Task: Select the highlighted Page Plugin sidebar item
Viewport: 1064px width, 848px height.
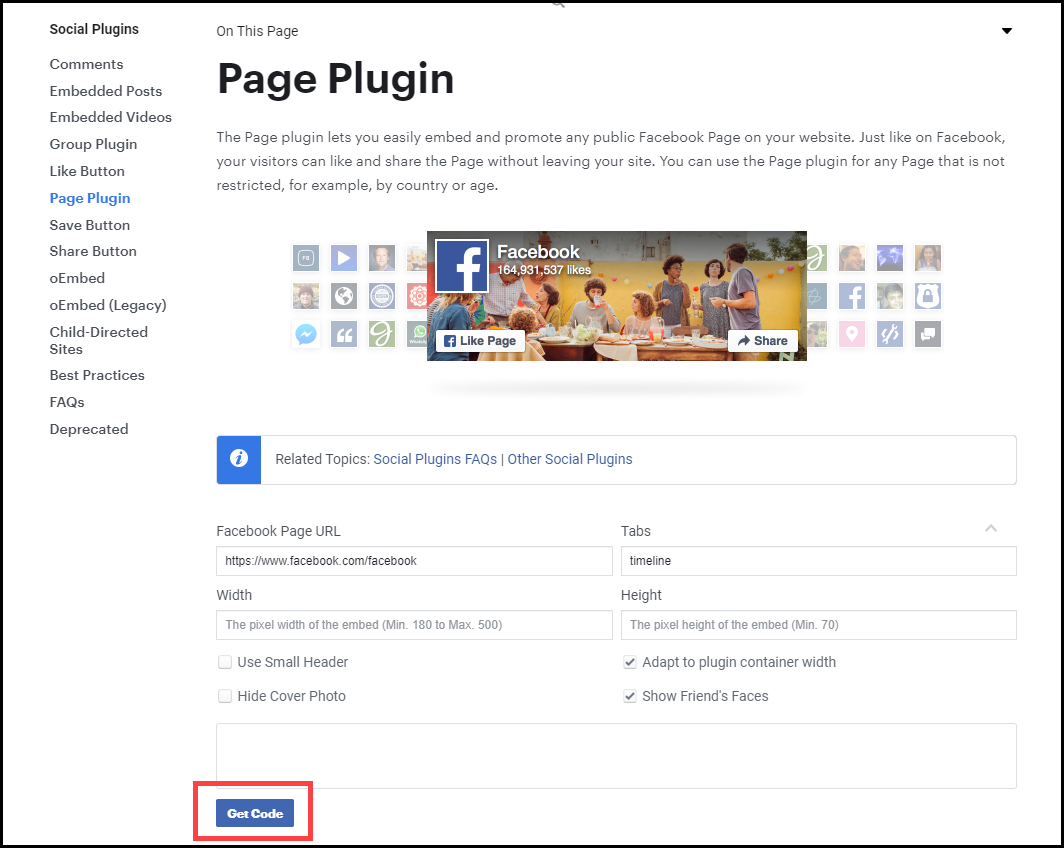Action: tap(90, 198)
